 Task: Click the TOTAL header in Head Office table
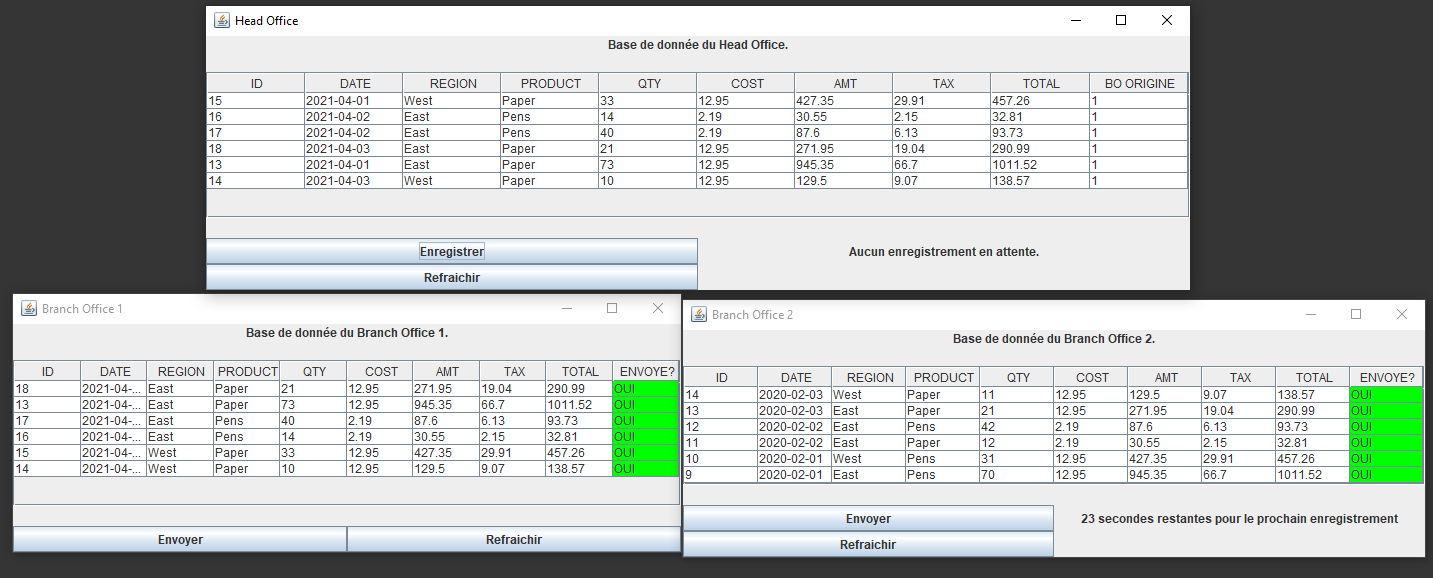click(x=1040, y=84)
